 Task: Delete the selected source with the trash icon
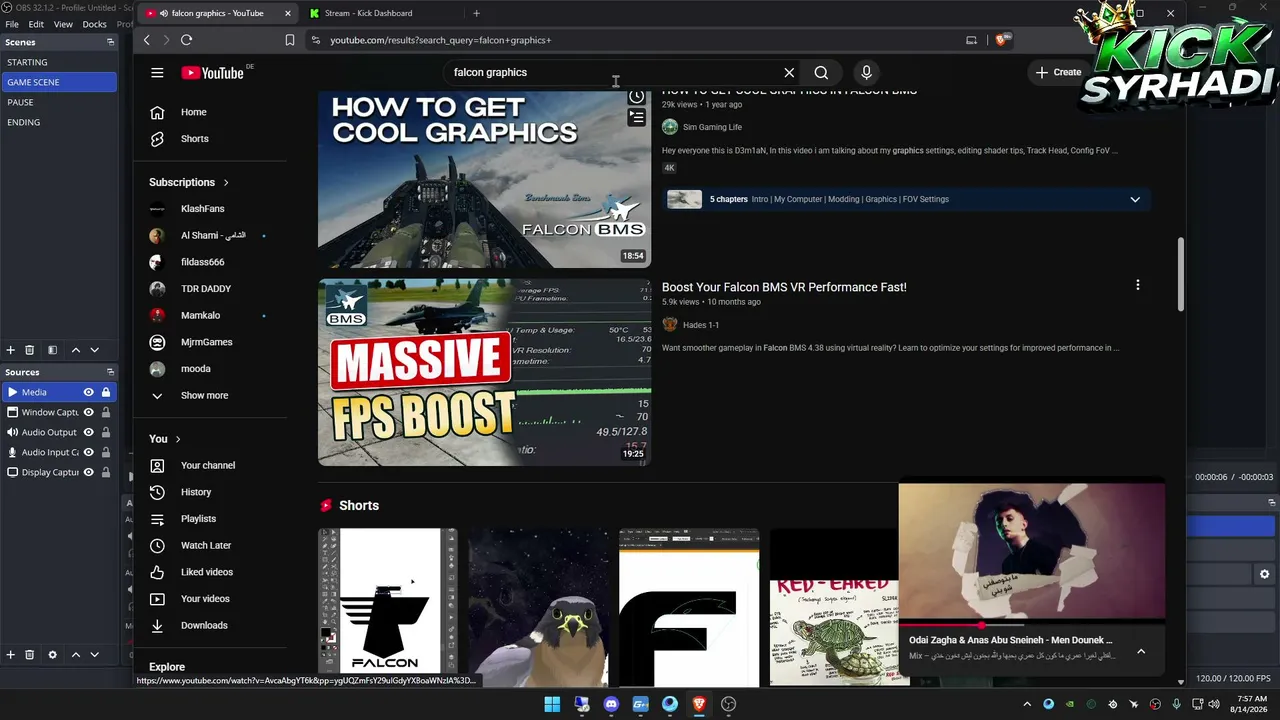click(x=30, y=655)
